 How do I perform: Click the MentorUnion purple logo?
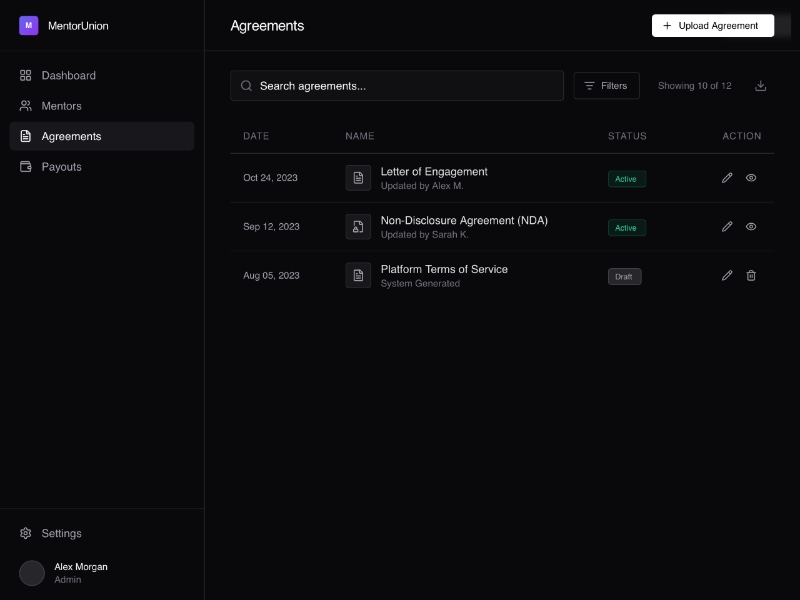(28, 26)
